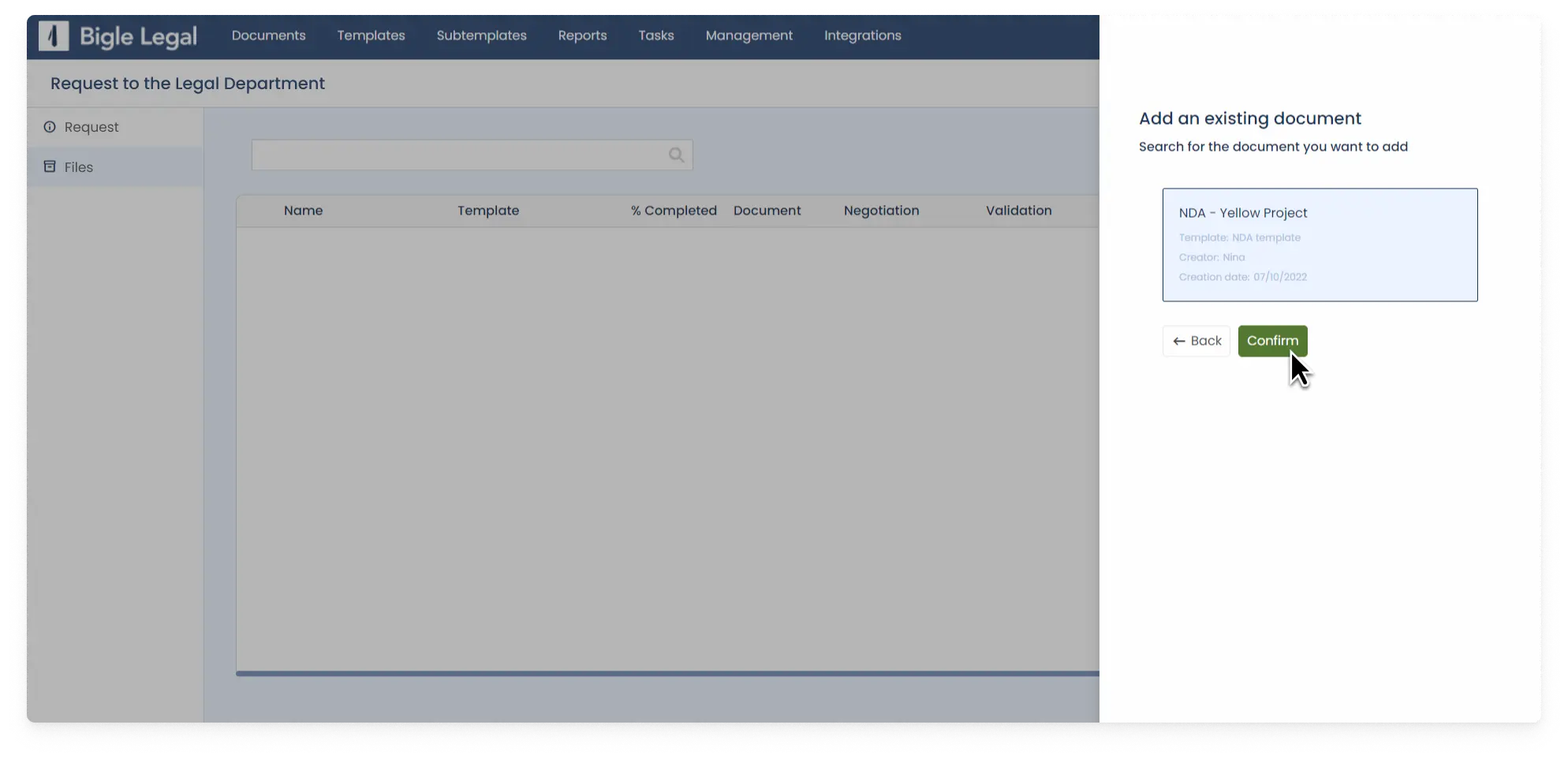Open the Documents menu

coord(268,35)
